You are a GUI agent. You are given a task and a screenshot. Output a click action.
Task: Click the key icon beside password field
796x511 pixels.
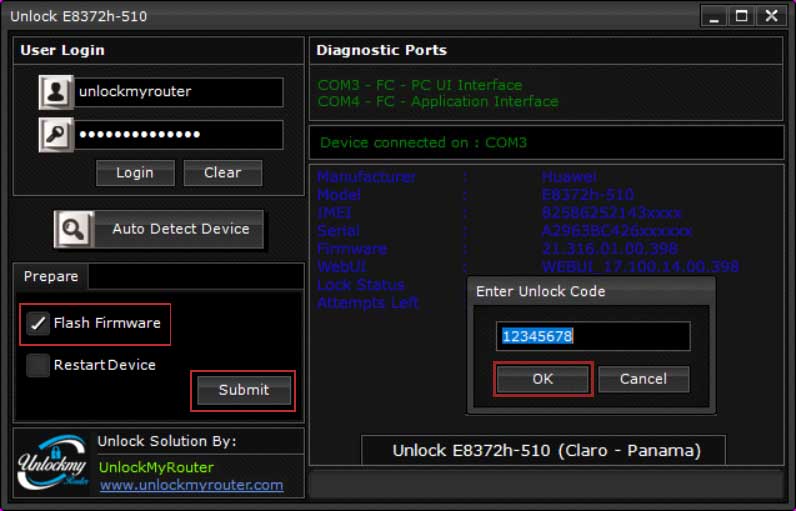pyautogui.click(x=56, y=134)
